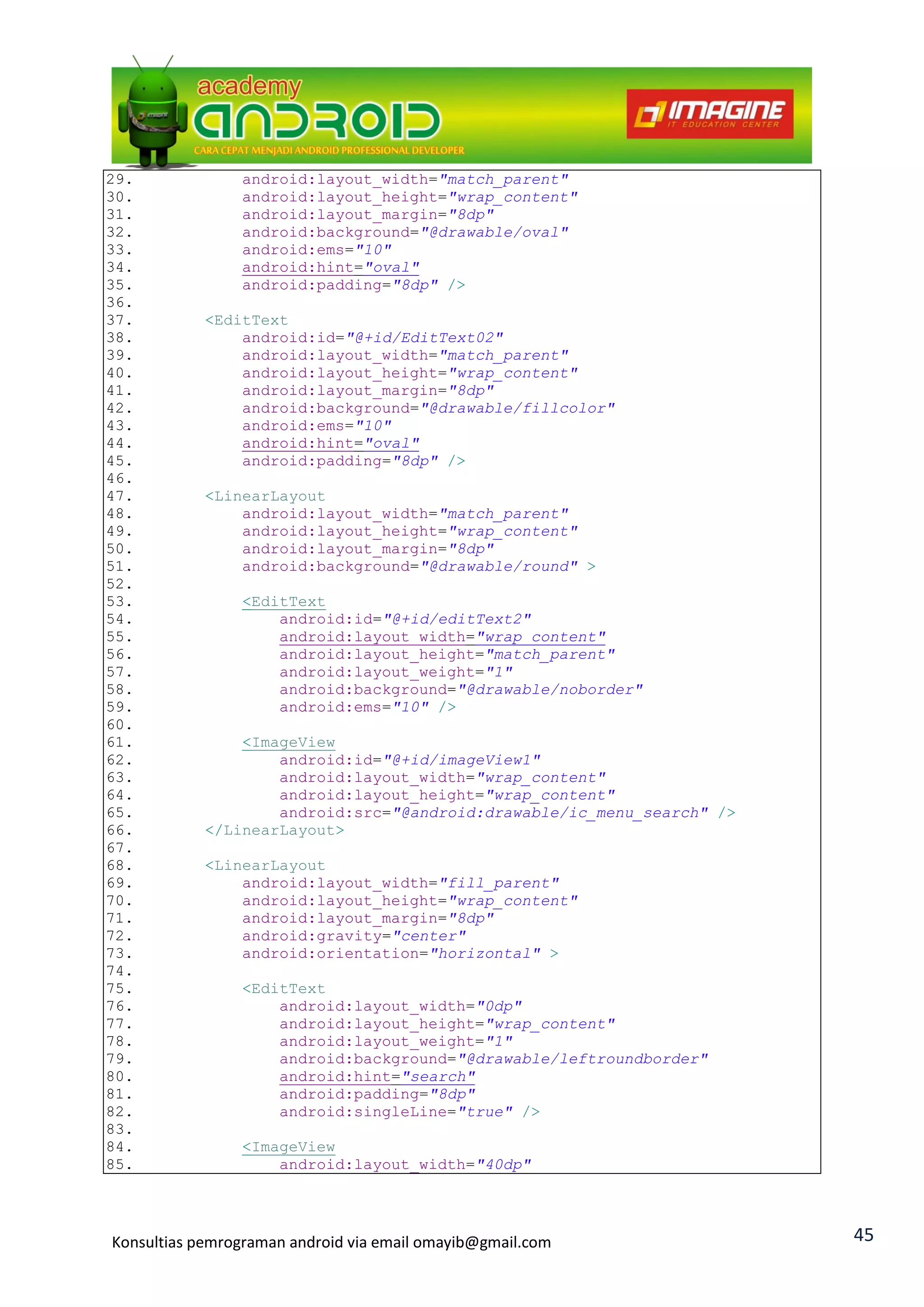
Task: Click android:background="@drawable/noborder" line
Action: (461, 690)
